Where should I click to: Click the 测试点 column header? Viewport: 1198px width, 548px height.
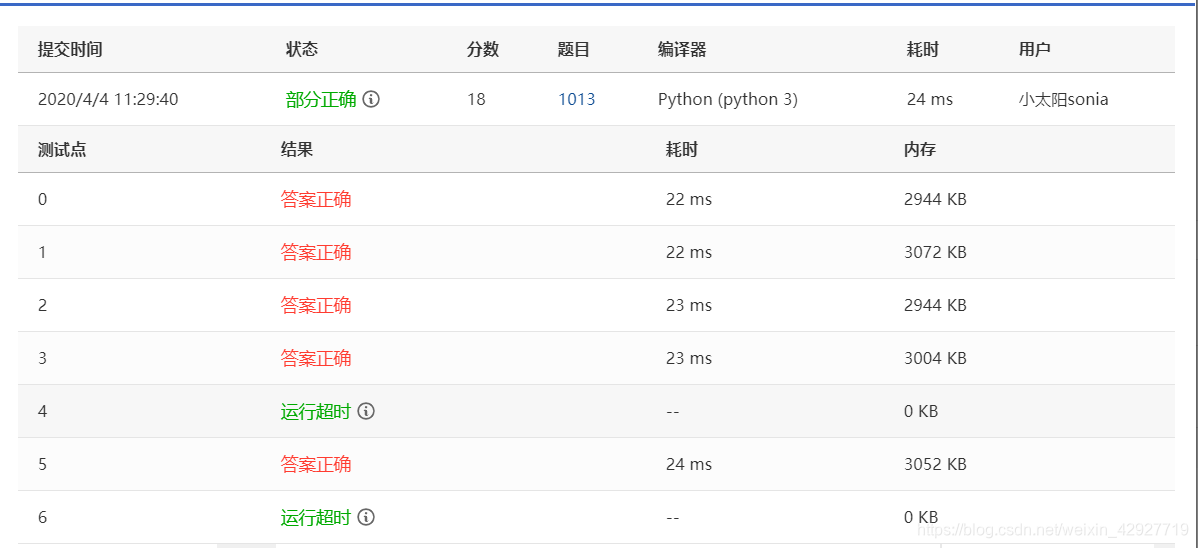pos(62,150)
